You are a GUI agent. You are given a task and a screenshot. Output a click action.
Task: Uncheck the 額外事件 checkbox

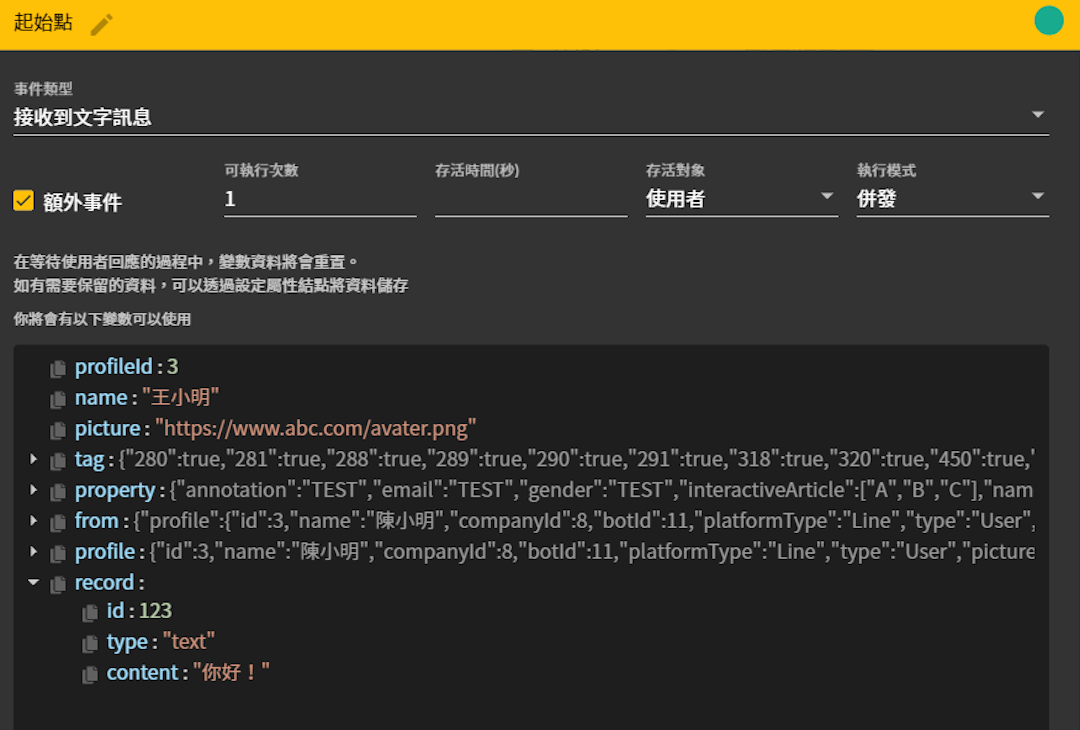click(x=23, y=200)
